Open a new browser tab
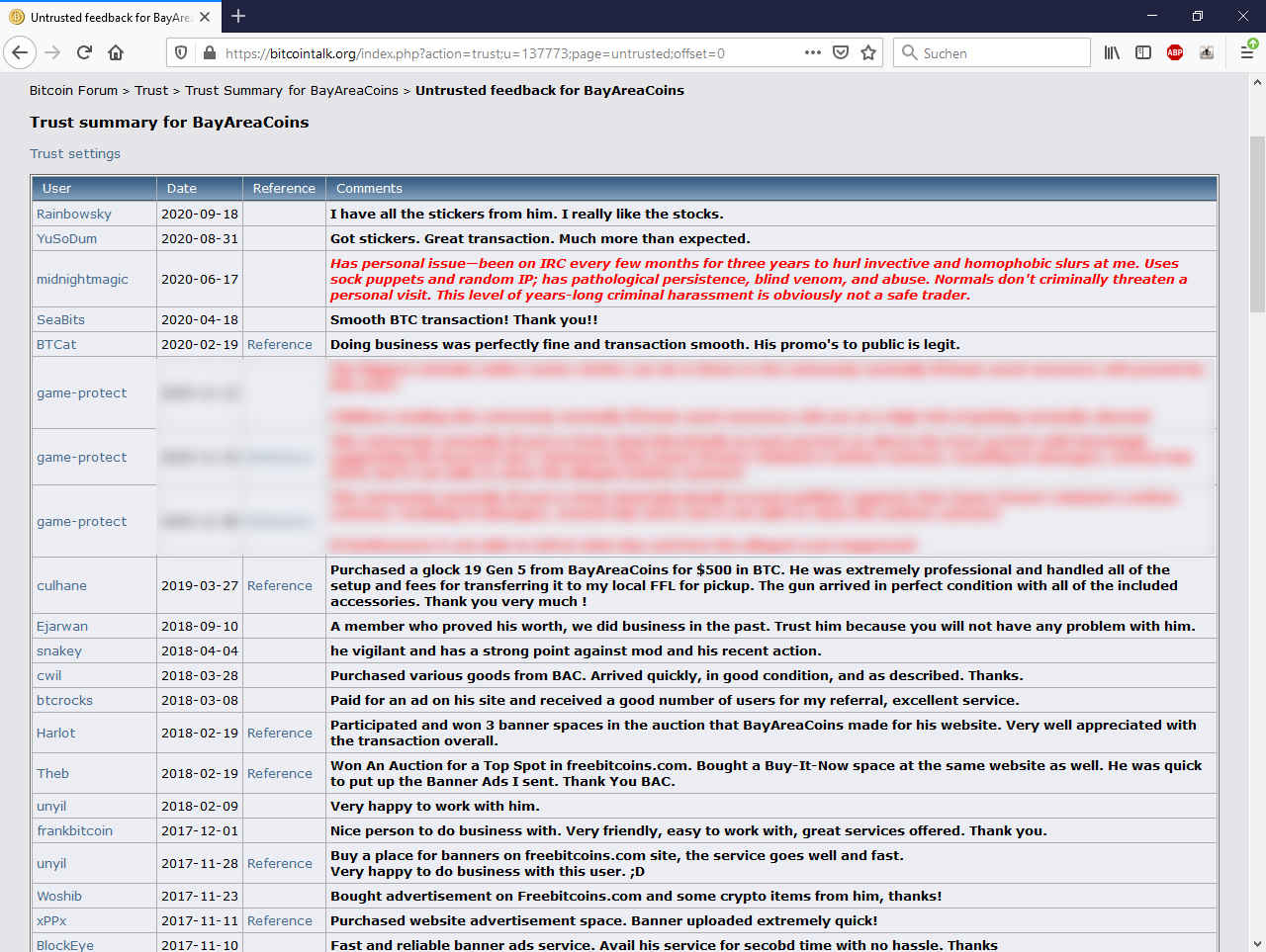 click(x=238, y=16)
